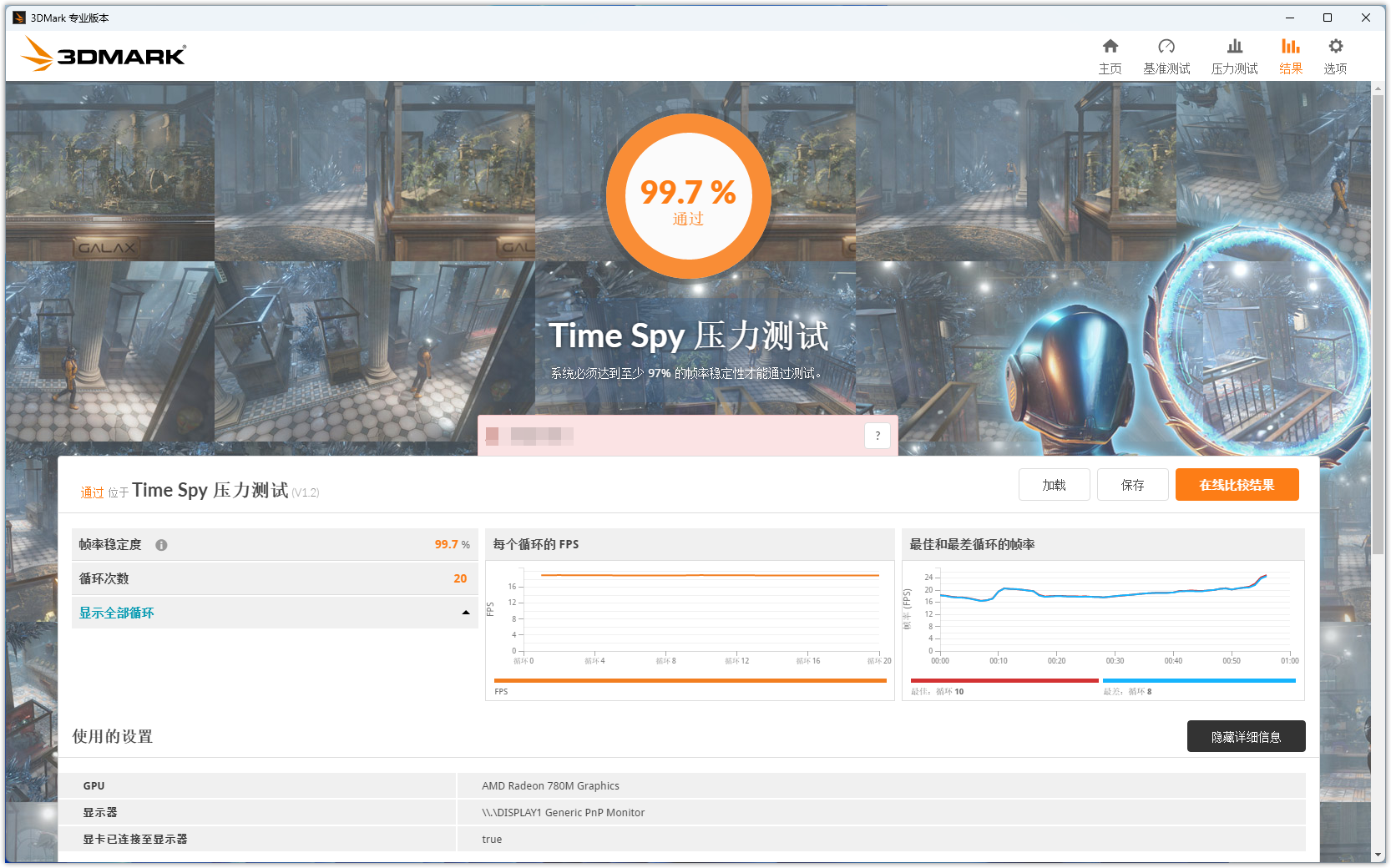Collapse the 显示全部循环 arrow
Image resolution: width=1391 pixels, height=868 pixels.
(465, 613)
